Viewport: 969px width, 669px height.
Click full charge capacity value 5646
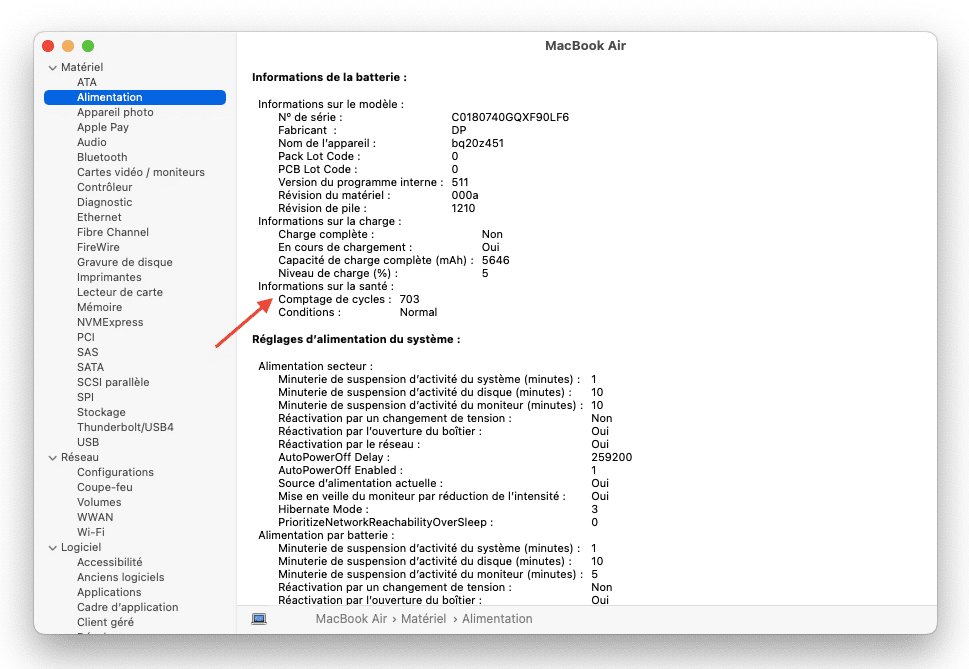(x=496, y=261)
